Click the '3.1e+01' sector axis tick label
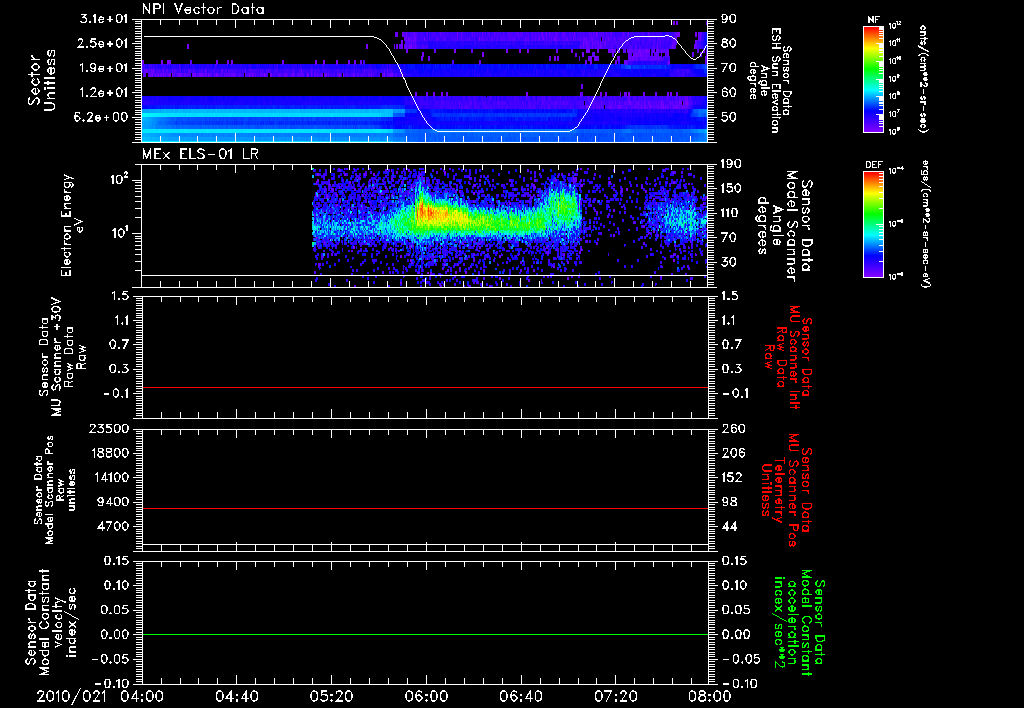This screenshot has height=708, width=1024. pos(104,19)
